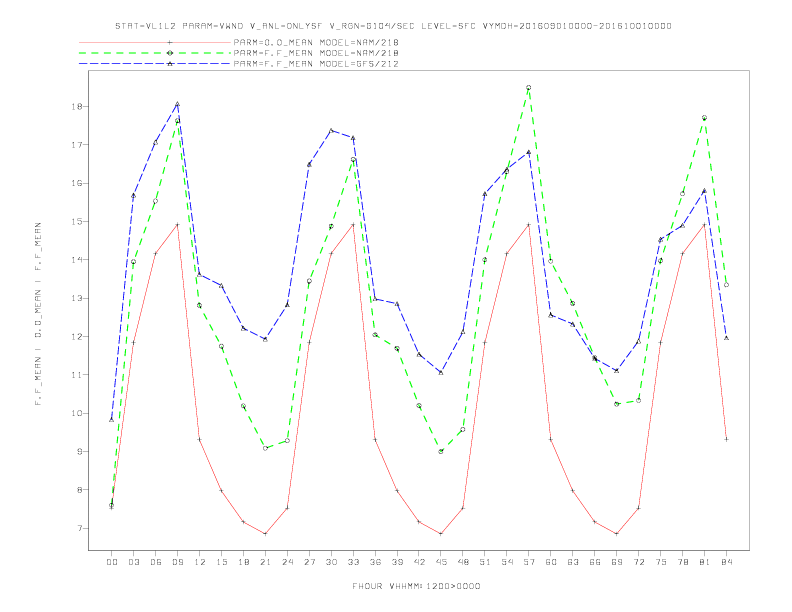792x612 pixels.
Task: Click the chart title line starting STAT=VL1L2
Action: coord(393,26)
